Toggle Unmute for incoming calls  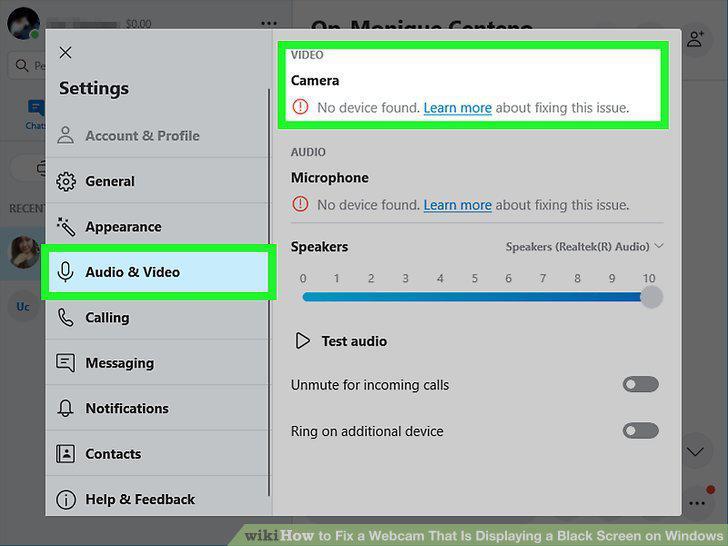click(x=640, y=384)
